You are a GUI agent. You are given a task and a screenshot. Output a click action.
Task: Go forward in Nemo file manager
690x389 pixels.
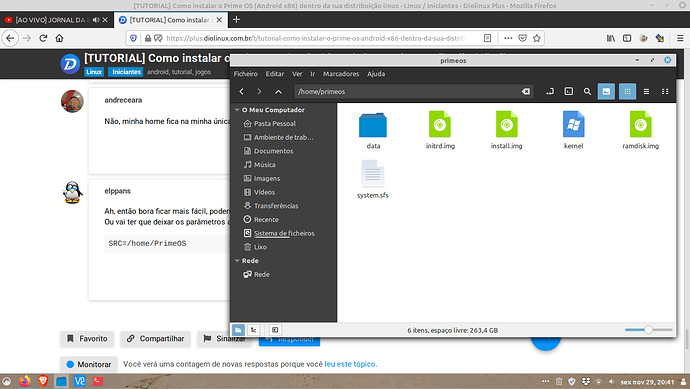(x=259, y=92)
